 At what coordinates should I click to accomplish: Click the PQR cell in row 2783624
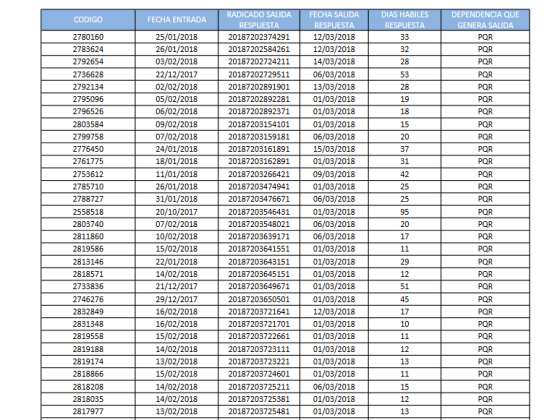click(x=485, y=49)
